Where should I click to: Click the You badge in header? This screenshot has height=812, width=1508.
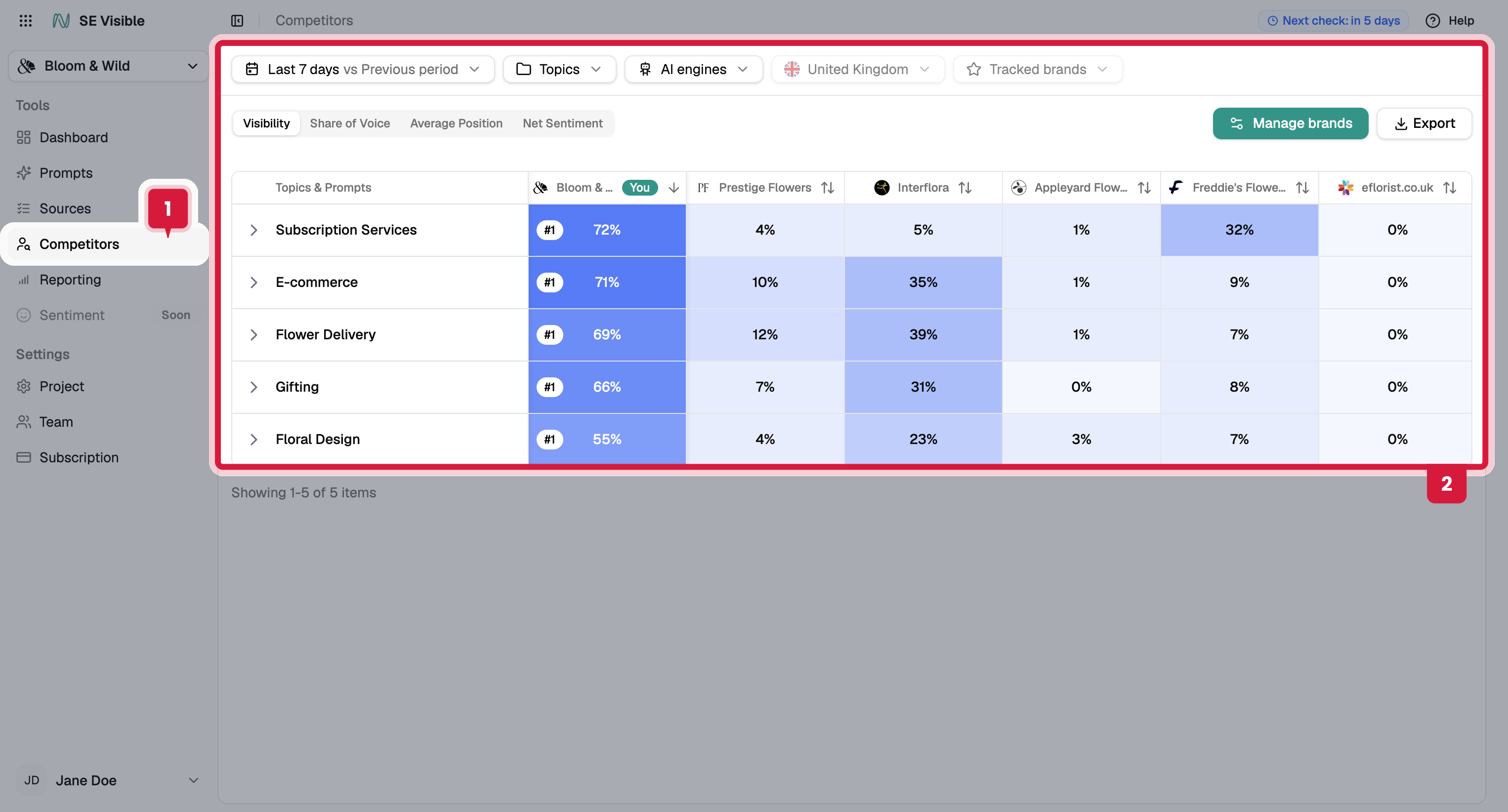pyautogui.click(x=640, y=188)
